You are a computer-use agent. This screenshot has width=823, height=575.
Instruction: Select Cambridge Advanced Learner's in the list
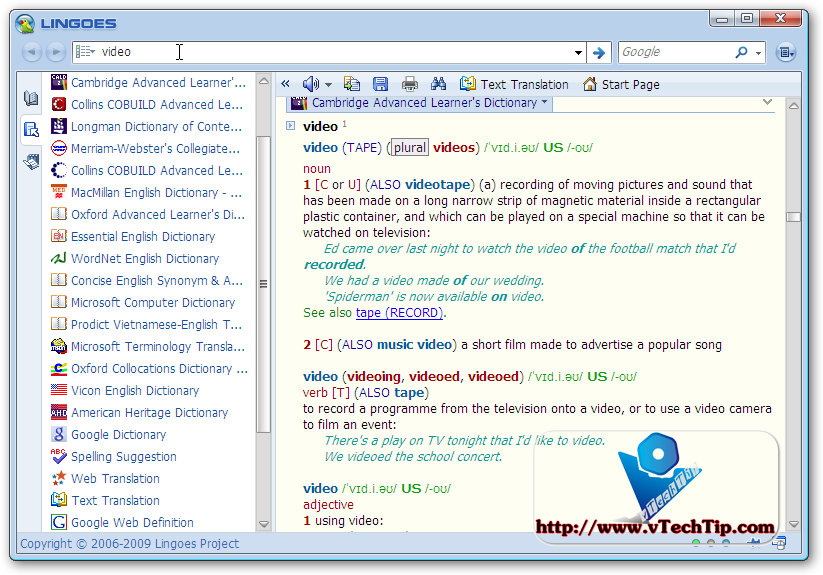coord(149,82)
